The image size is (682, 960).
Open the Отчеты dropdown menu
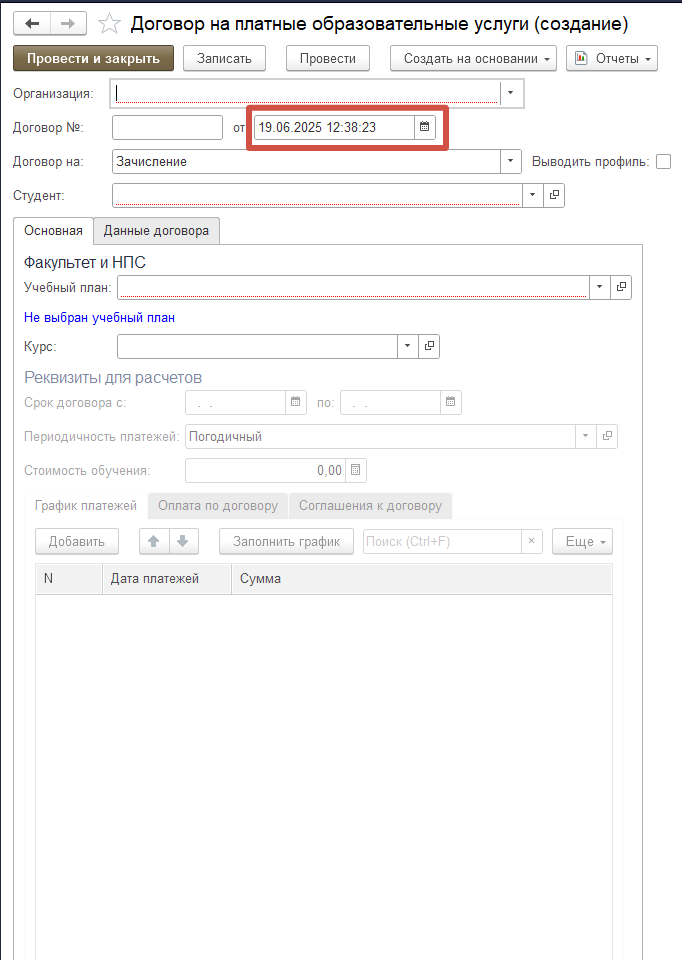(x=612, y=59)
